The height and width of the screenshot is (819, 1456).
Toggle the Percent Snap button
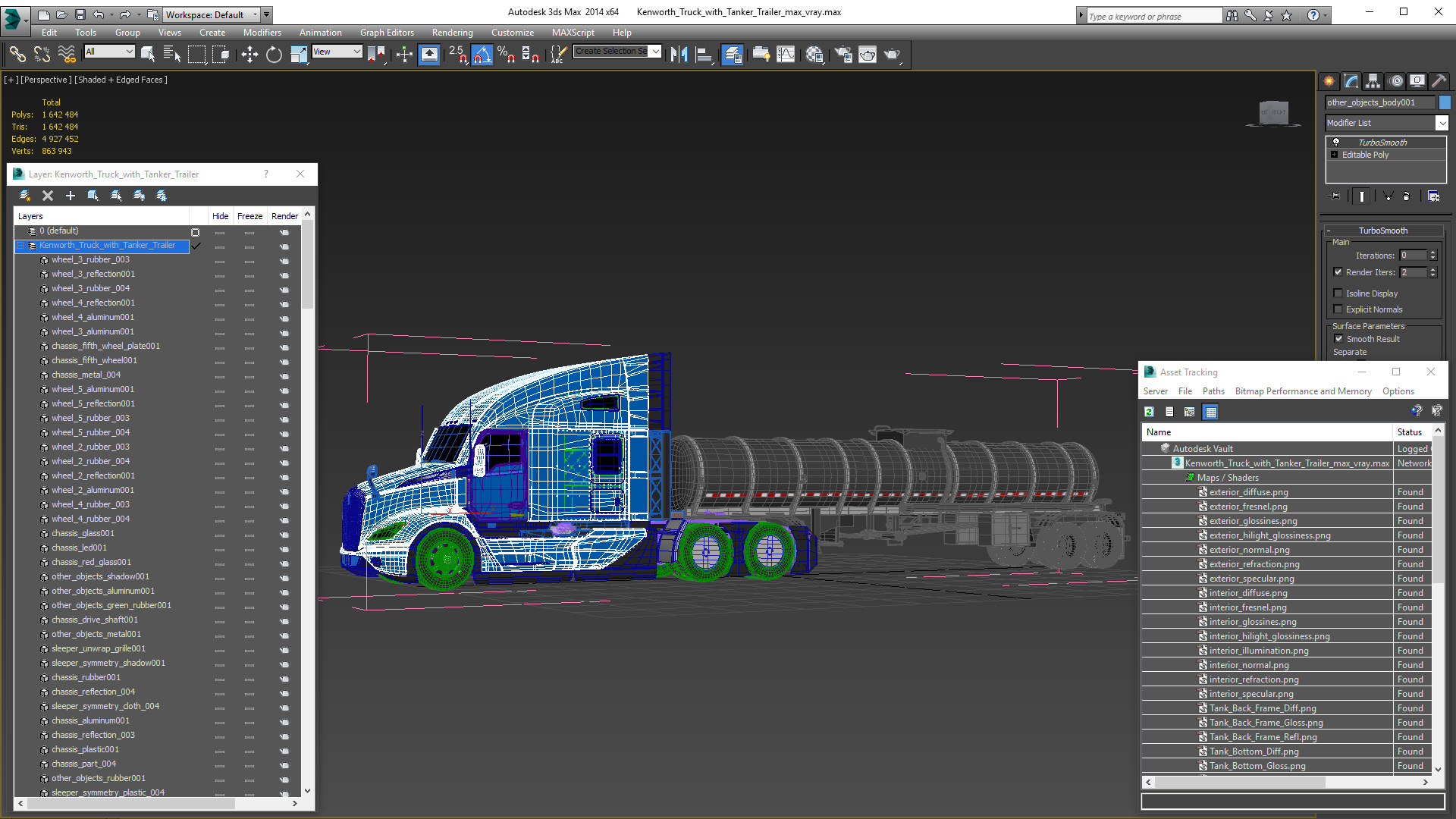[x=507, y=54]
